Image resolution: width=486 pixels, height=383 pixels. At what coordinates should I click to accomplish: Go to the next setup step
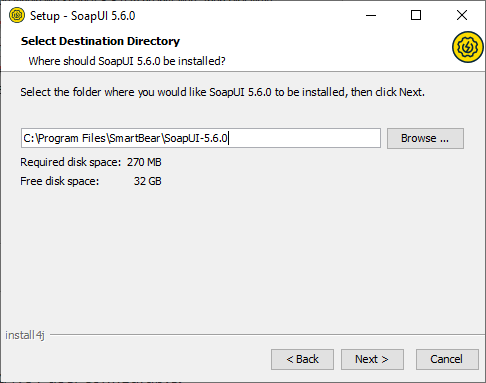click(372, 359)
